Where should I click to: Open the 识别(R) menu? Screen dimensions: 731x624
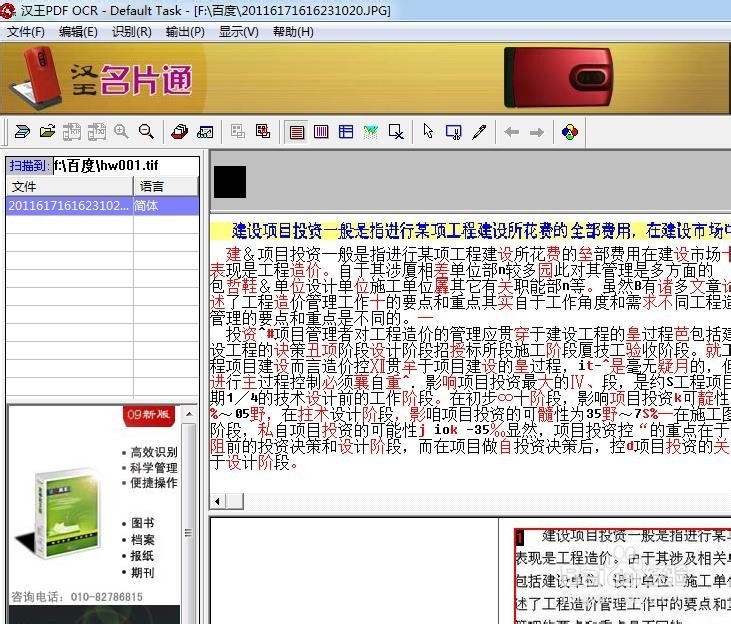[x=131, y=32]
